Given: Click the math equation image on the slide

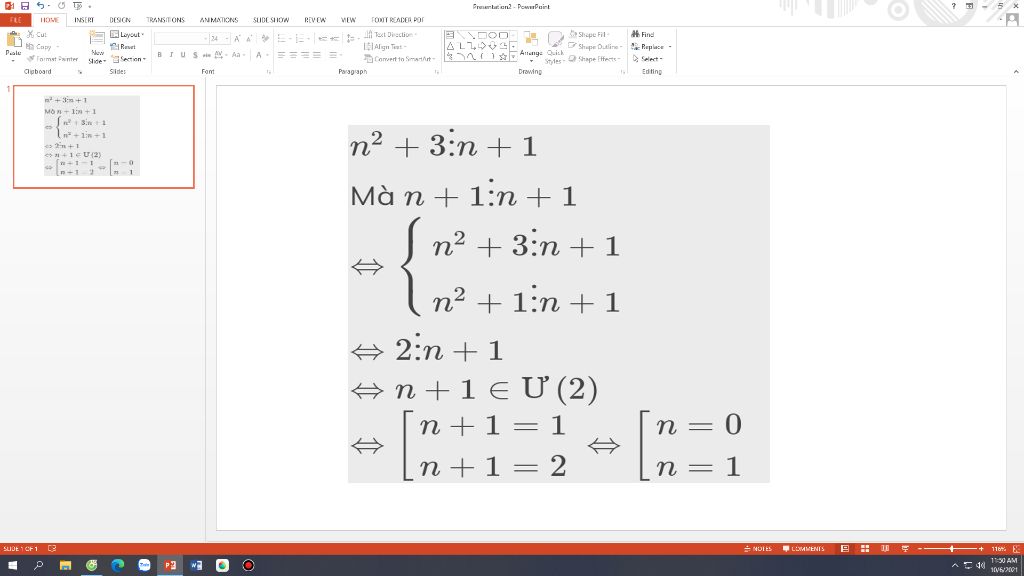Looking at the screenshot, I should point(558,304).
